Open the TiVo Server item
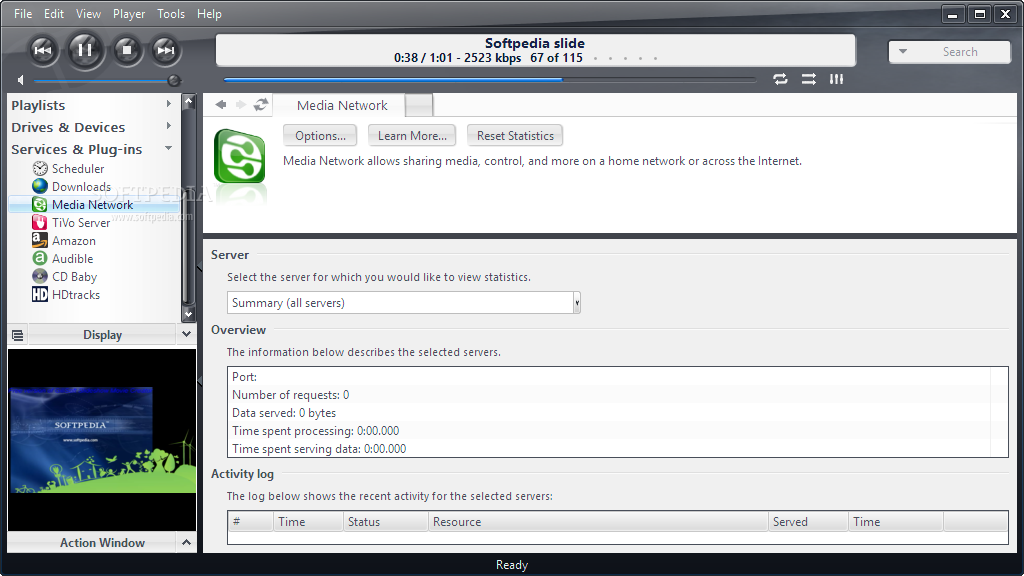This screenshot has width=1024, height=576. click(81, 223)
